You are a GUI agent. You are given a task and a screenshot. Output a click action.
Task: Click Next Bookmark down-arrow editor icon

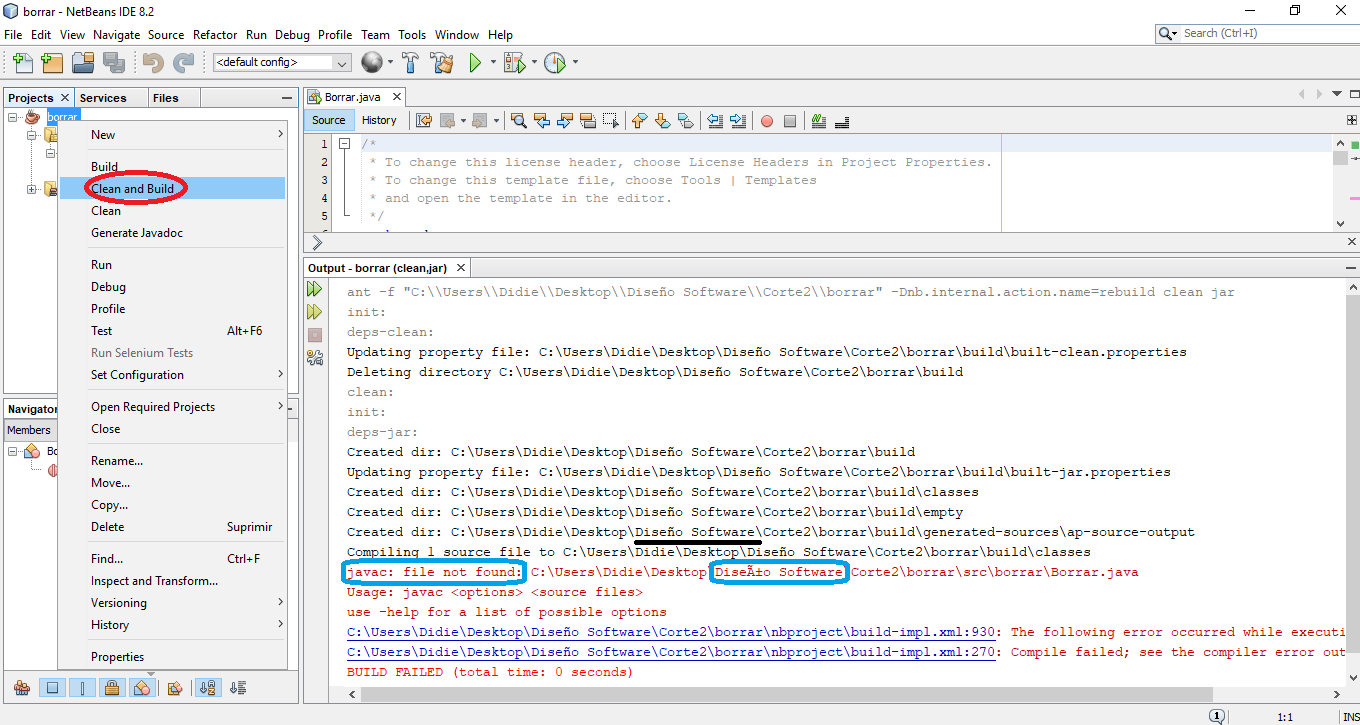click(x=663, y=121)
